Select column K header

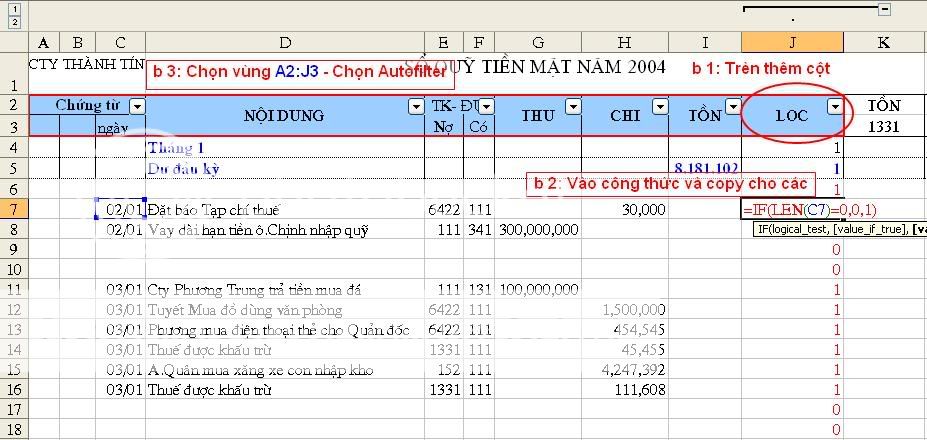(884, 42)
